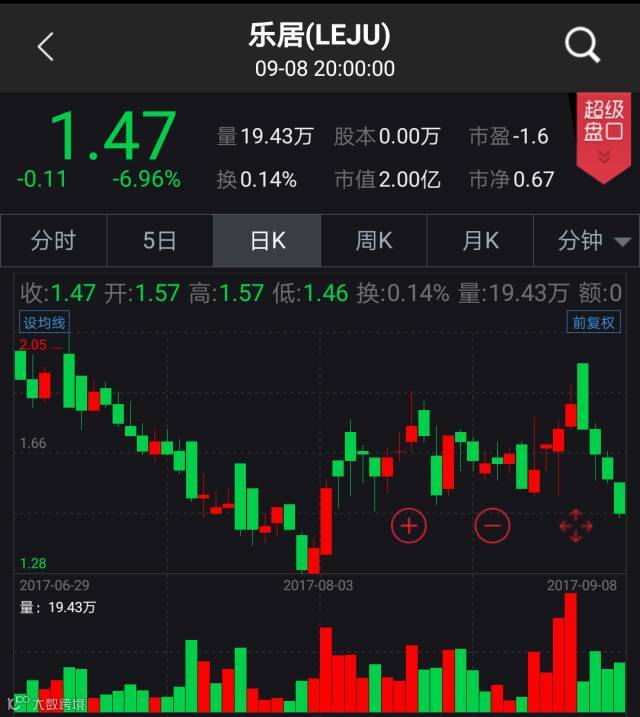The height and width of the screenshot is (717, 640).
Task: Tap the 高:1.57 high value
Action: [x=226, y=293]
